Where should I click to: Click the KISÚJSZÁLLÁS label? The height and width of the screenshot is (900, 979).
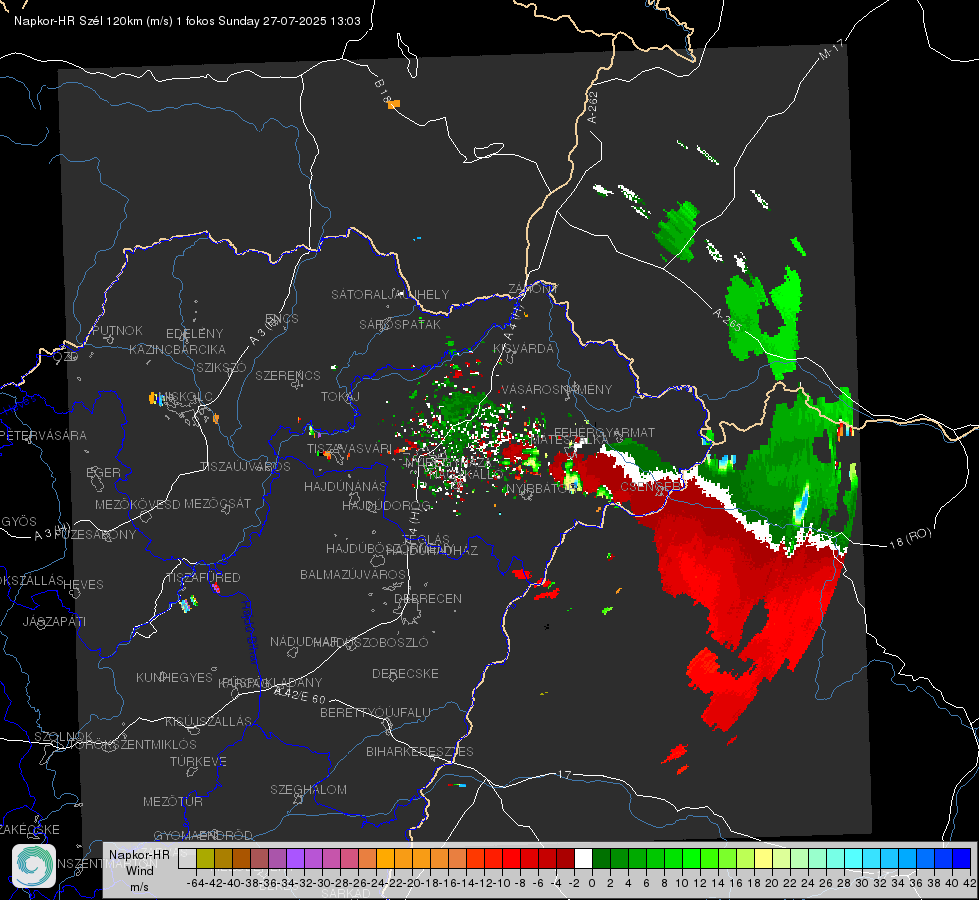coord(209,721)
